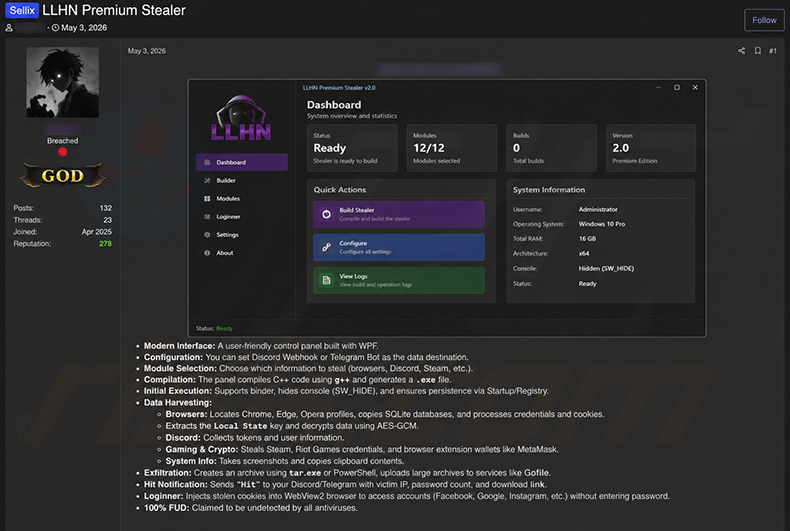
Task: Click the Modules 12/12 stat card
Action: 452,148
